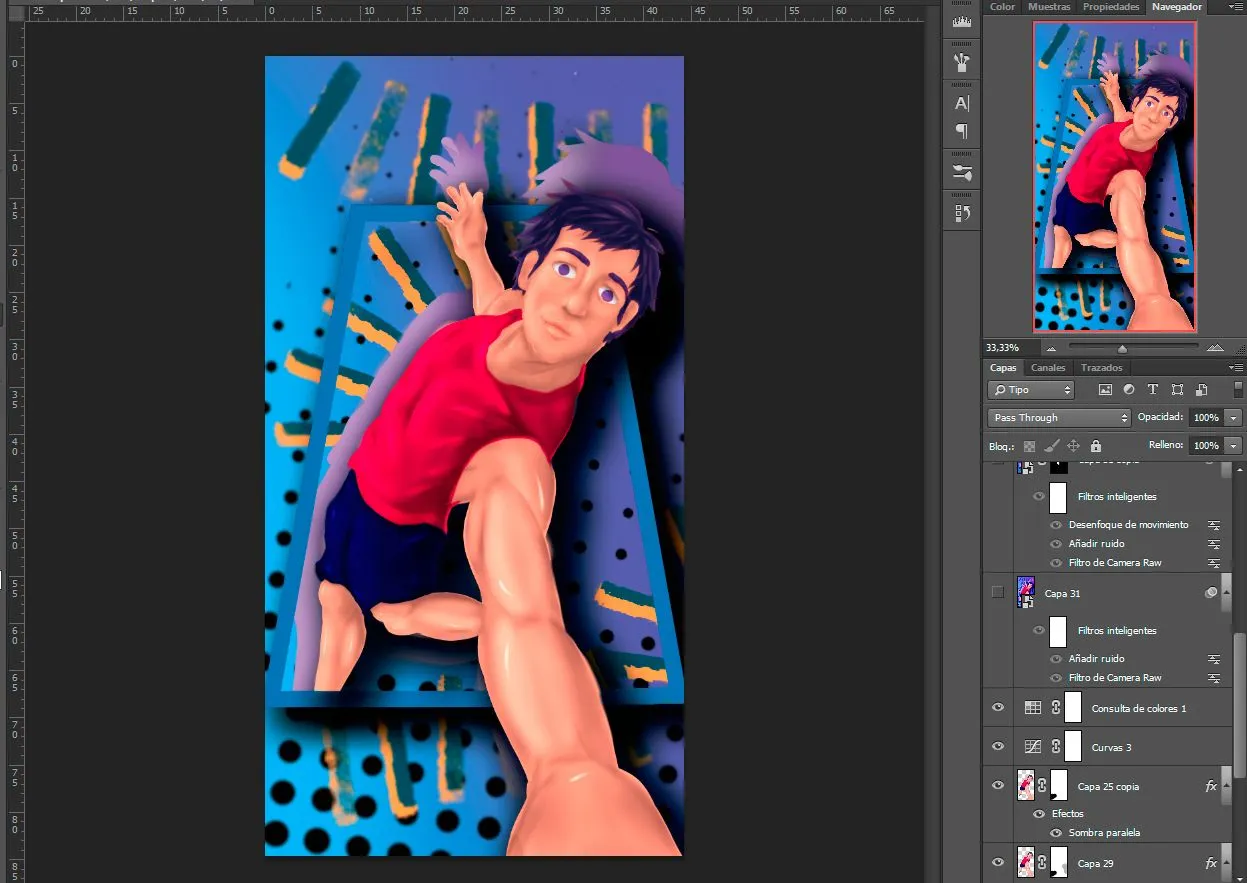Click the Navigator preview thumbnail
Screen dimensions: 1247x883
pos(1115,177)
